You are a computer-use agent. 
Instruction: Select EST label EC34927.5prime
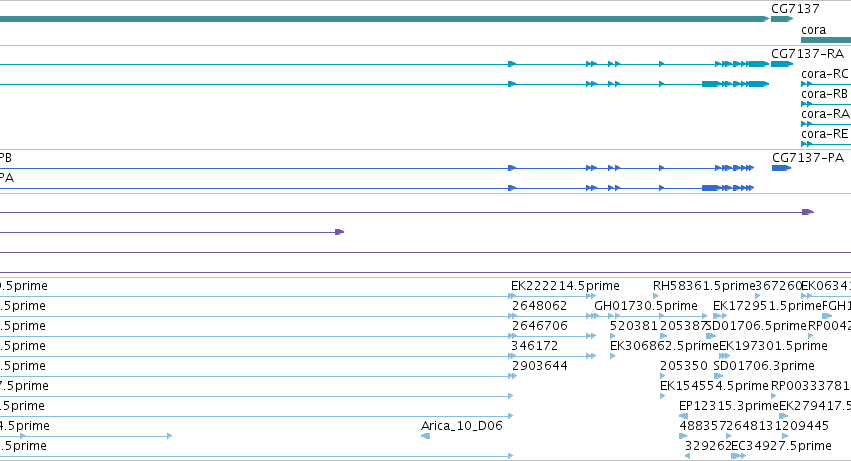click(x=782, y=447)
